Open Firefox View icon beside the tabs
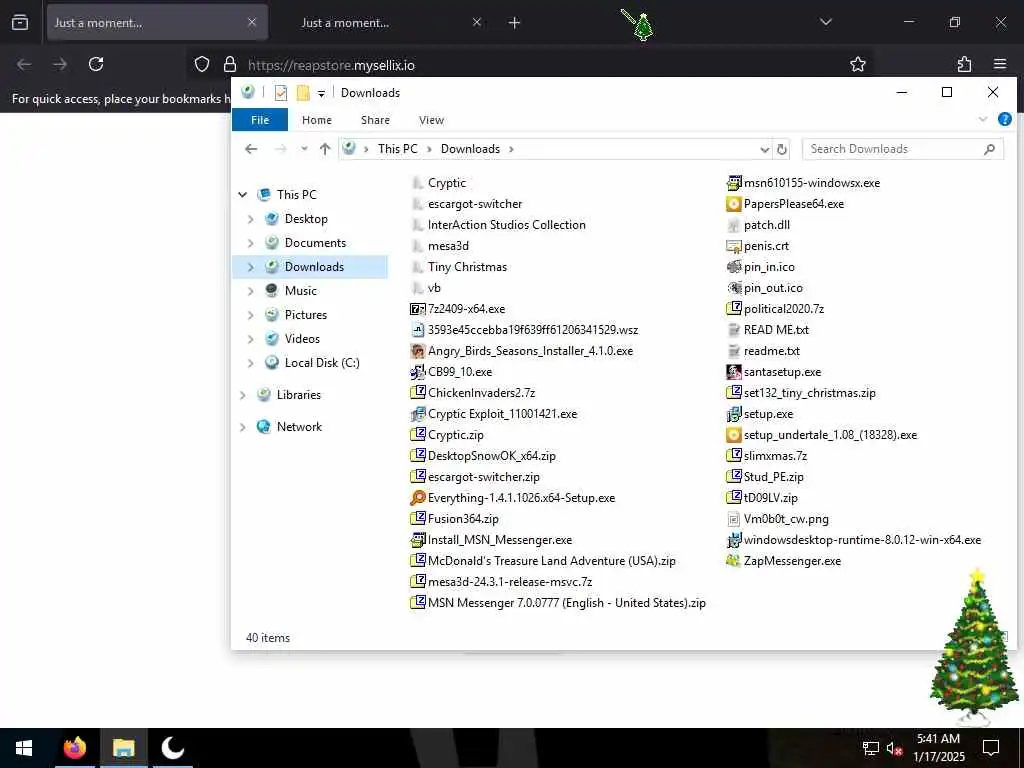This screenshot has width=1024, height=768. (20, 22)
